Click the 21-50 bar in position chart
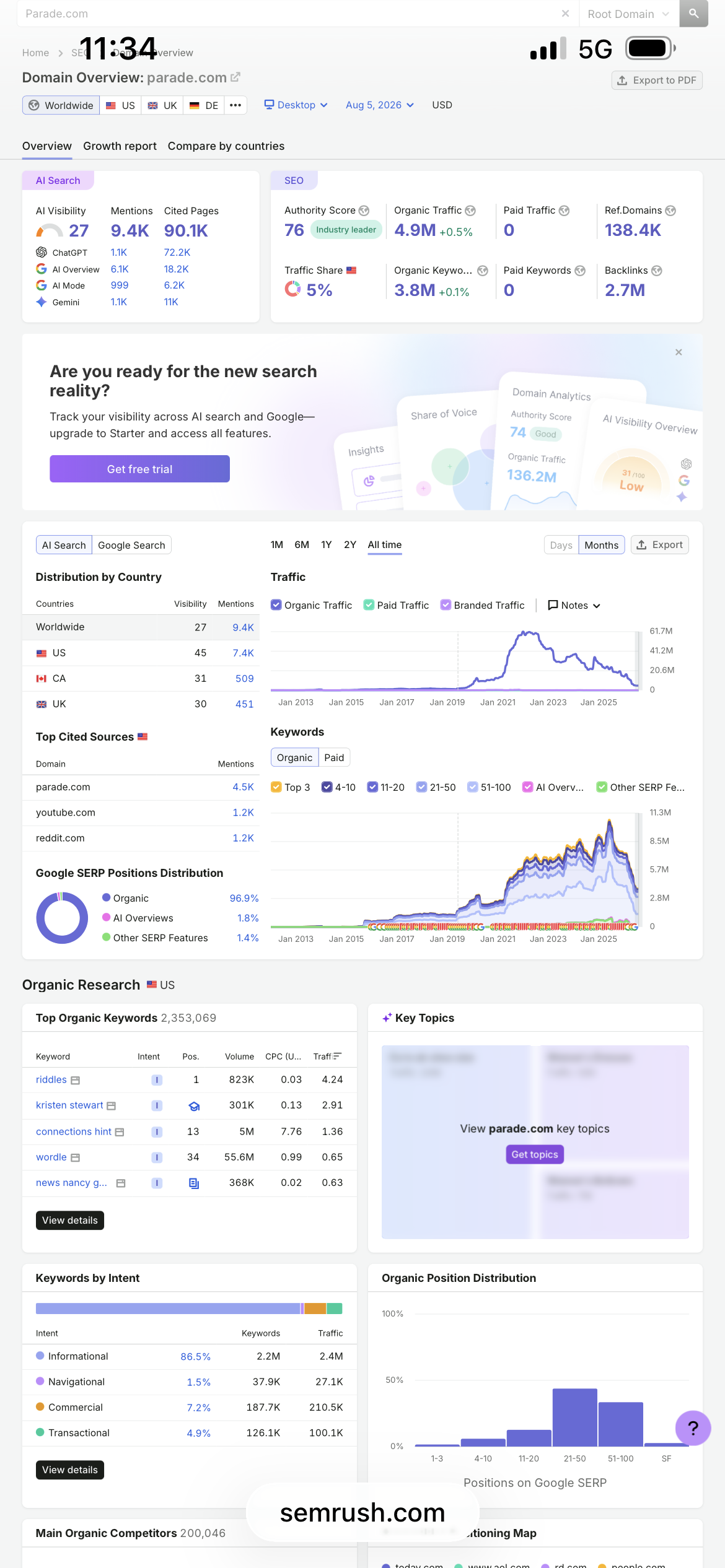The image size is (725, 1568). 574,1417
